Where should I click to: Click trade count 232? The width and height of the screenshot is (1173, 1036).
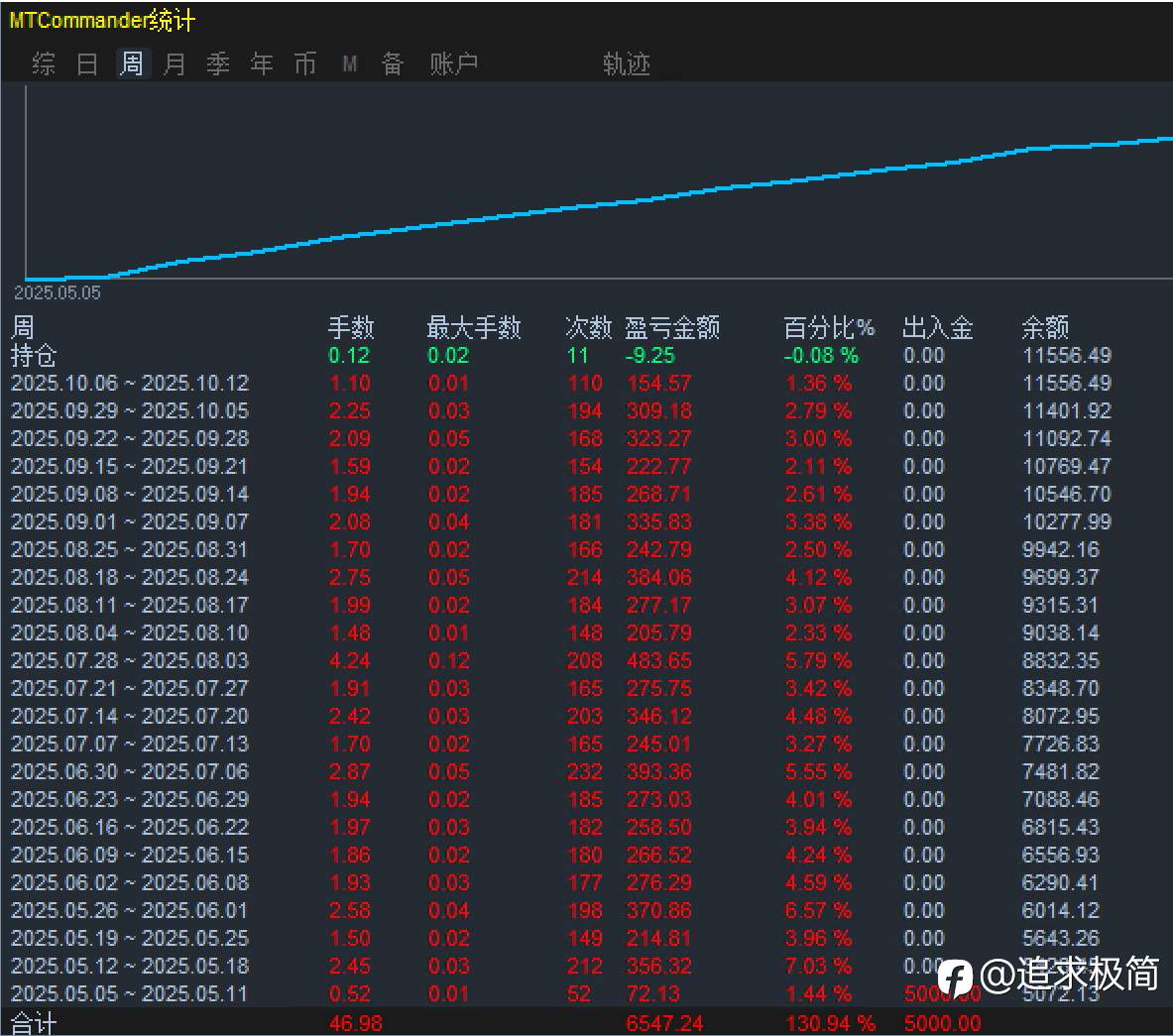pos(584,771)
